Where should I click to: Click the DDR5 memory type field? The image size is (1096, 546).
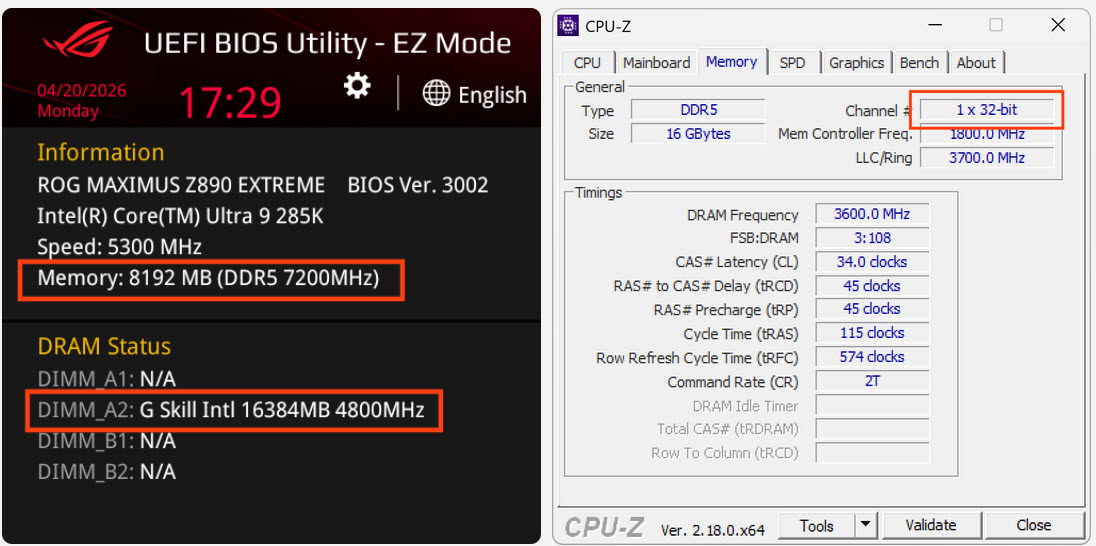[698, 110]
